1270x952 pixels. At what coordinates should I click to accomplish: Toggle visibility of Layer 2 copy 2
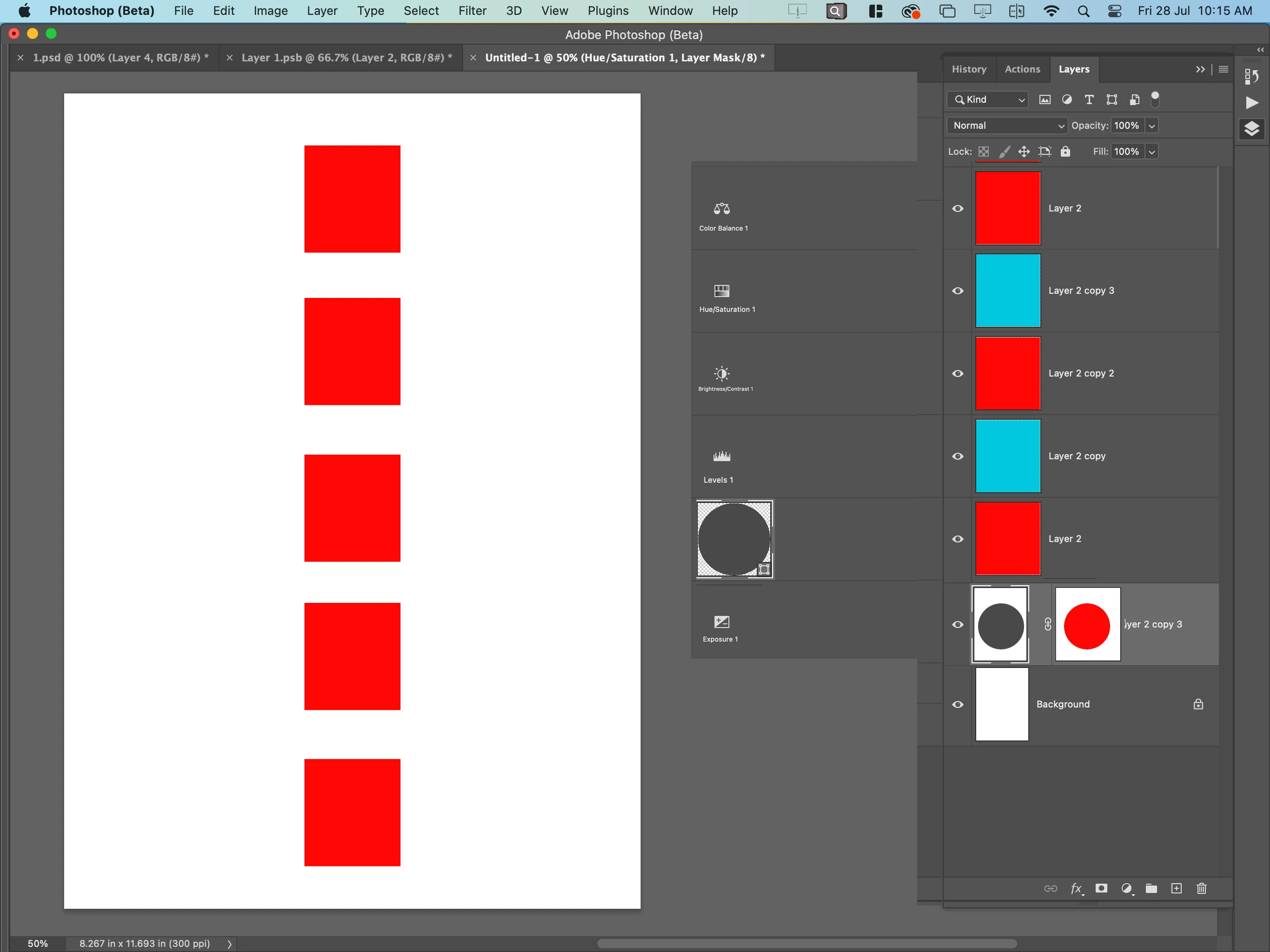[958, 373]
